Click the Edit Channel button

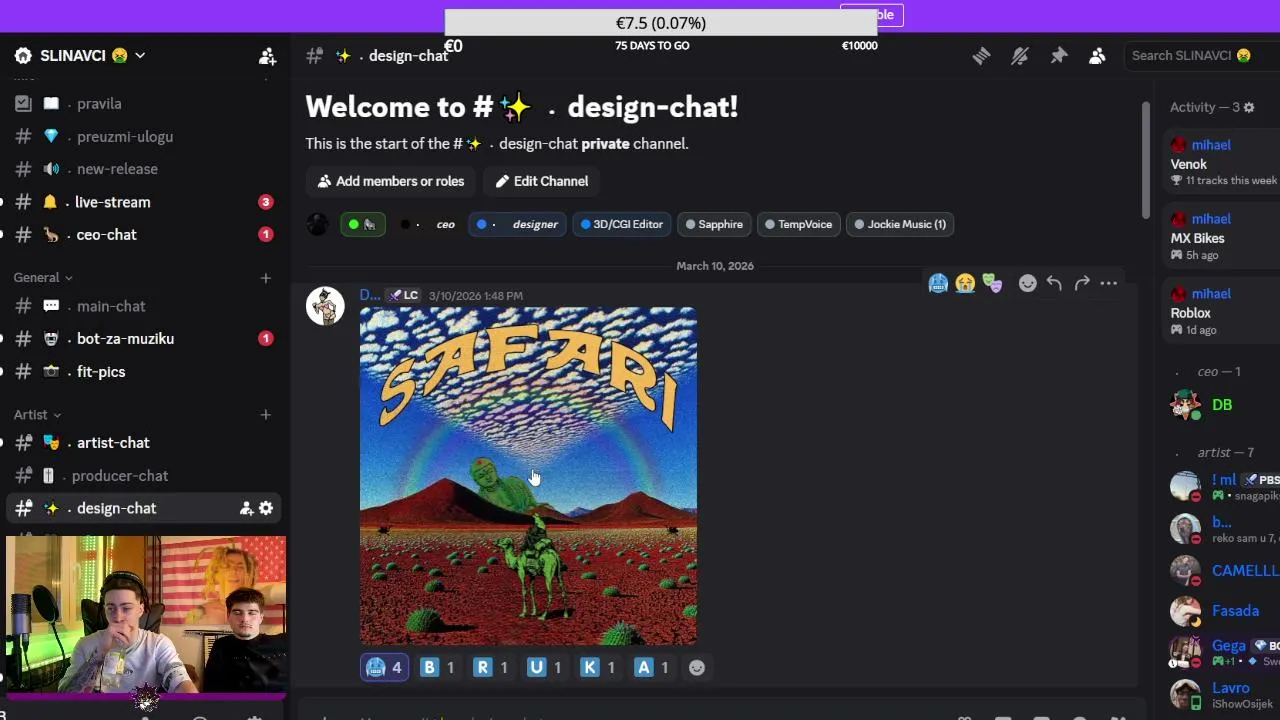coord(542,181)
